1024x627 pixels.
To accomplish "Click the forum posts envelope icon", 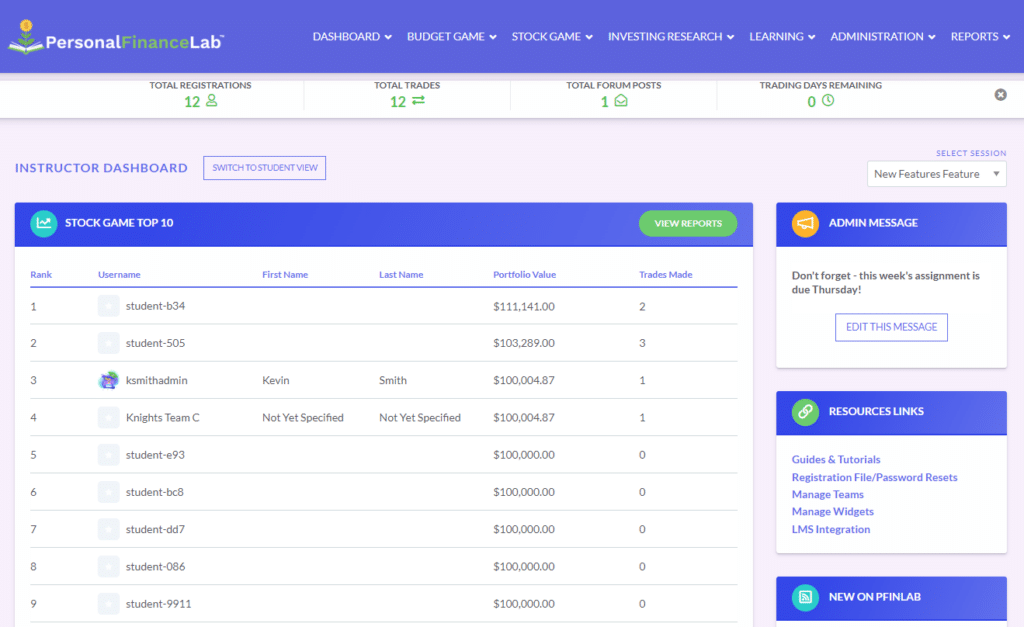I will tap(620, 101).
